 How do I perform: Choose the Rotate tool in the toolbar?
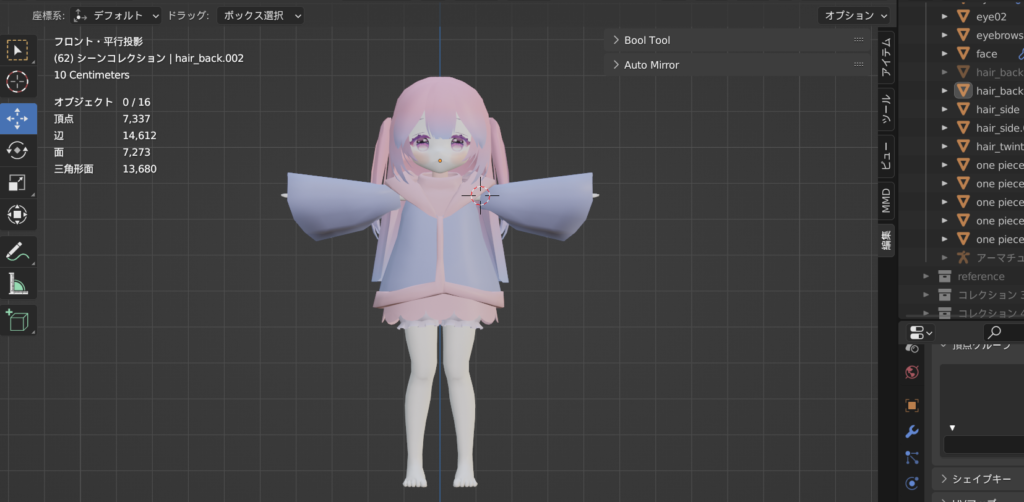coord(18,150)
